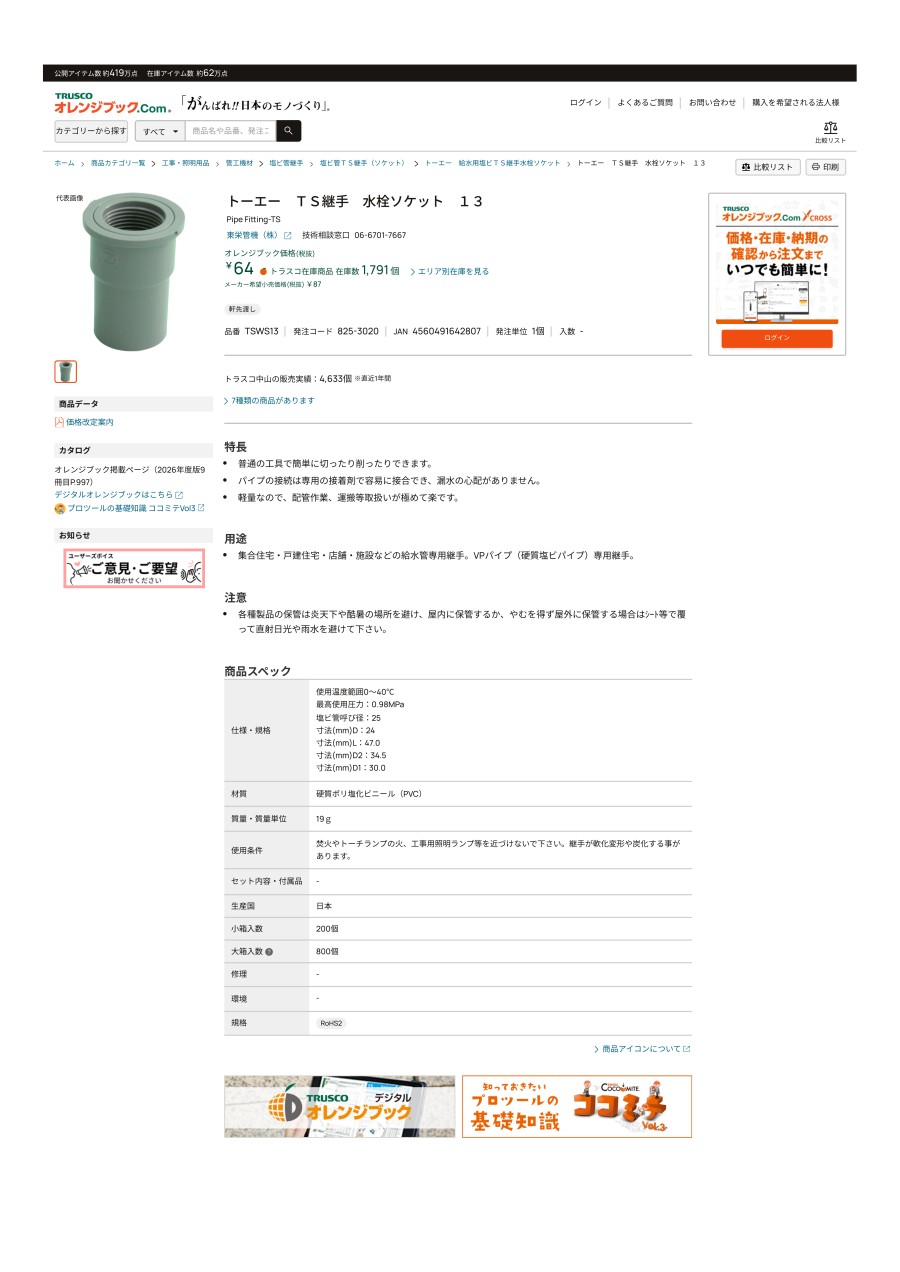Open the すべて category dropdown
The width and height of the screenshot is (900, 1272).
pos(160,131)
